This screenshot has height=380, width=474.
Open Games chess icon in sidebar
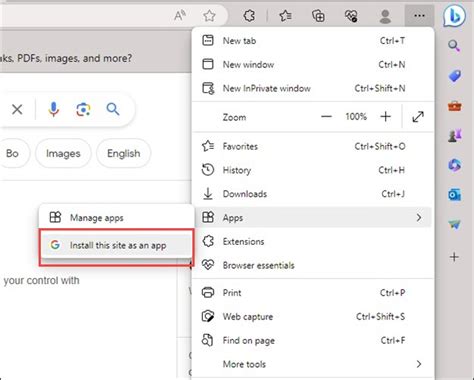455,135
